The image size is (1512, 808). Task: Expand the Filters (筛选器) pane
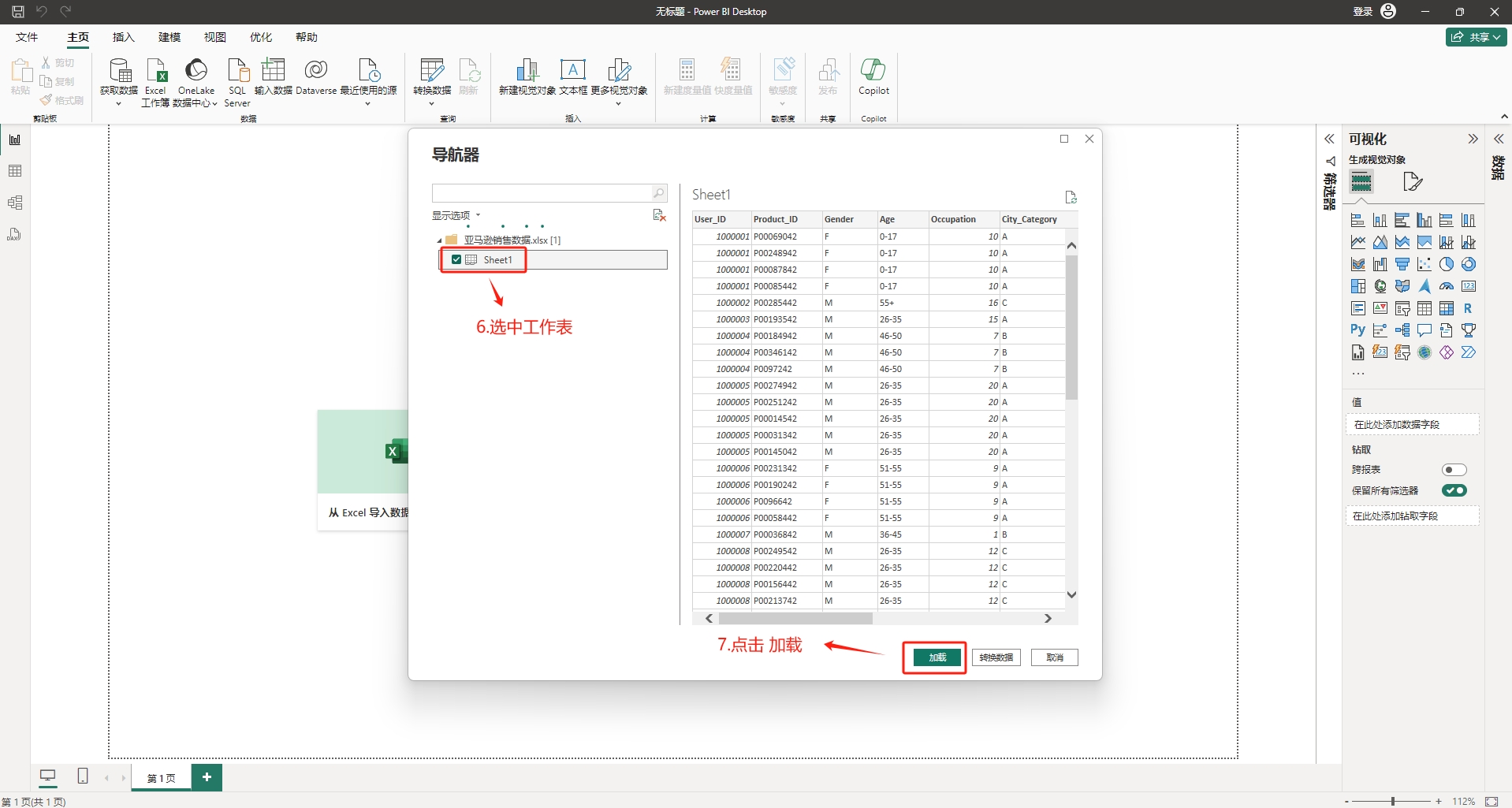point(1329,139)
